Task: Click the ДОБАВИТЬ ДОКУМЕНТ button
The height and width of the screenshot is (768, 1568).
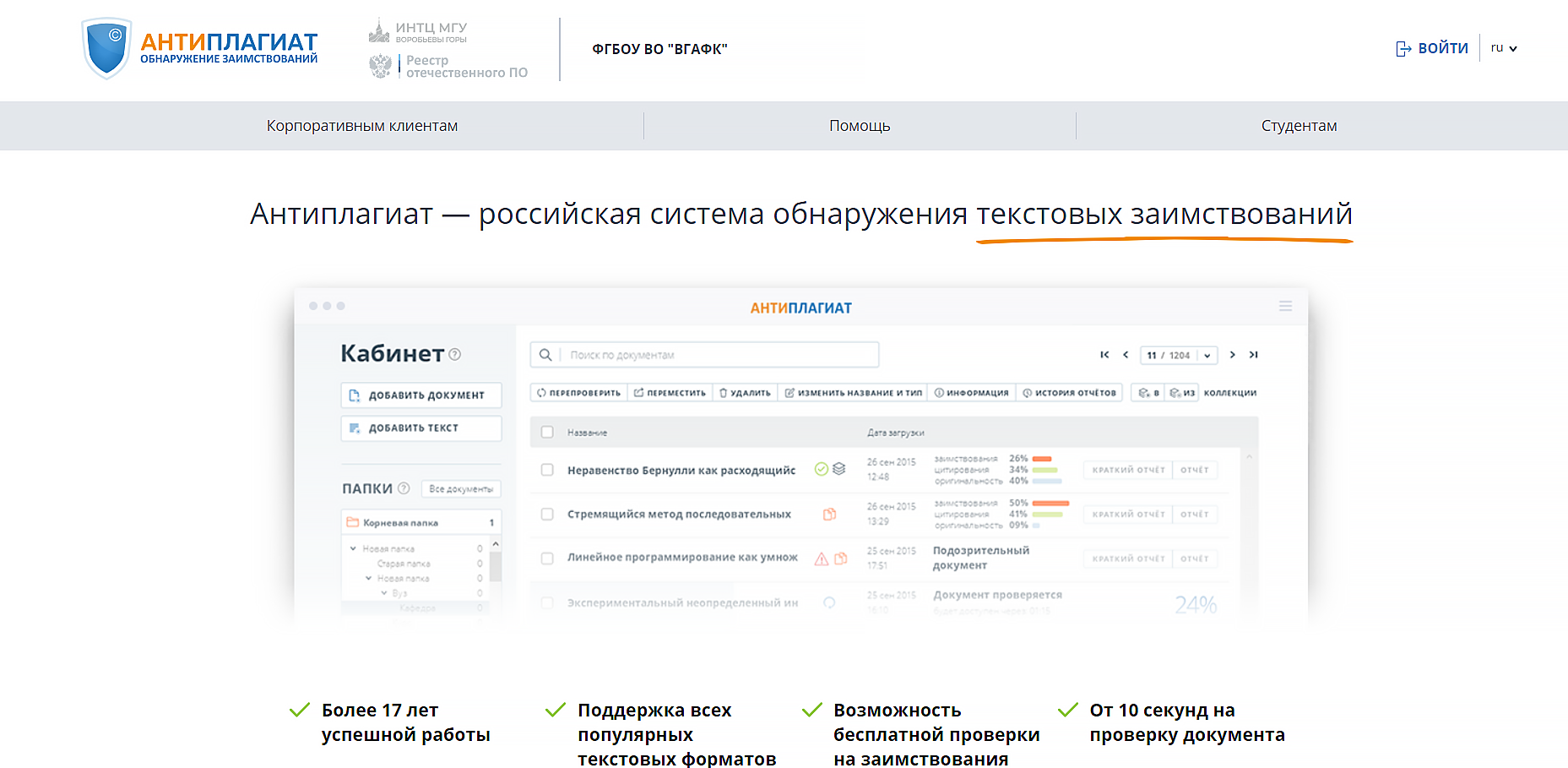Action: pyautogui.click(x=421, y=395)
